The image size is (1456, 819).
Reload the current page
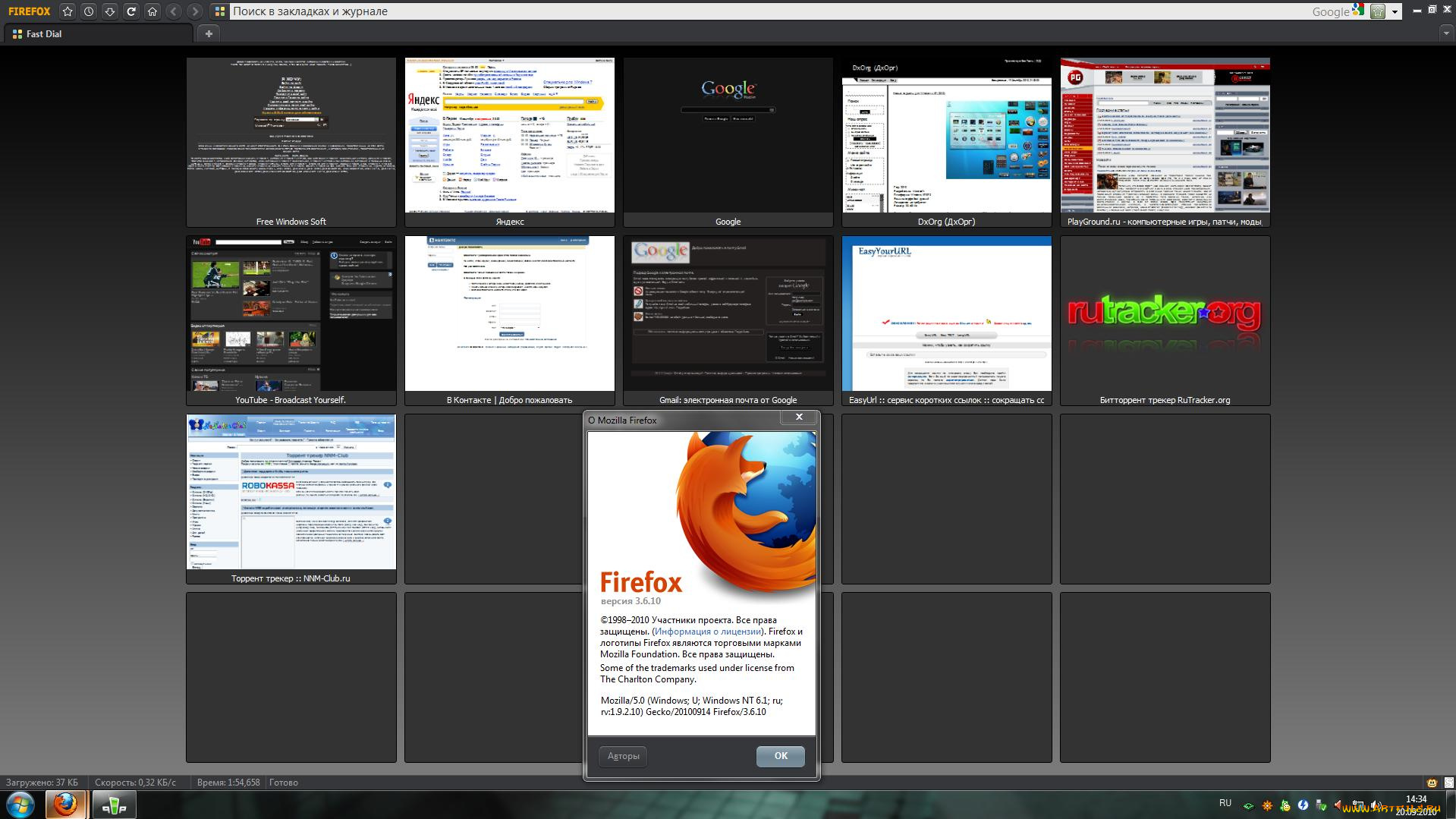(131, 11)
